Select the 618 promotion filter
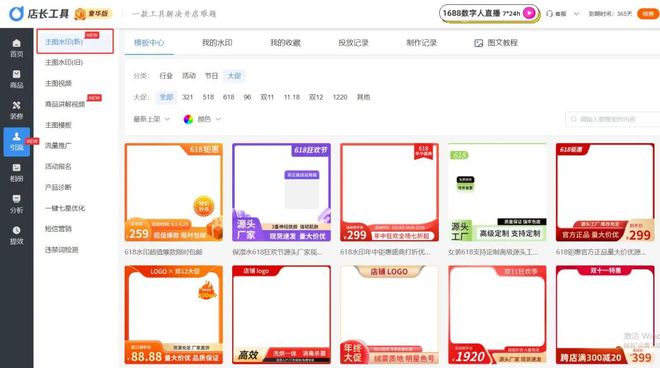 tap(229, 97)
